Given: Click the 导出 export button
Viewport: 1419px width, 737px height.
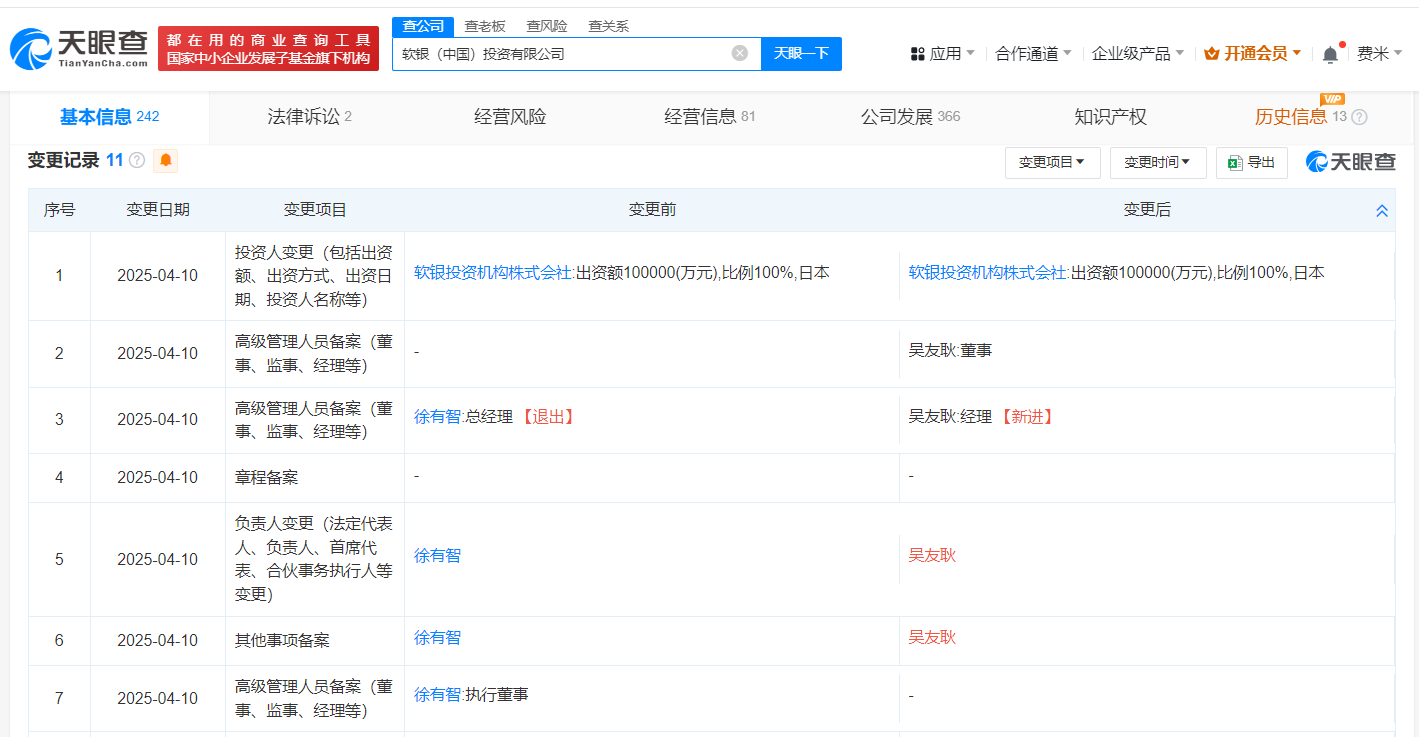Looking at the screenshot, I should coord(1251,162).
